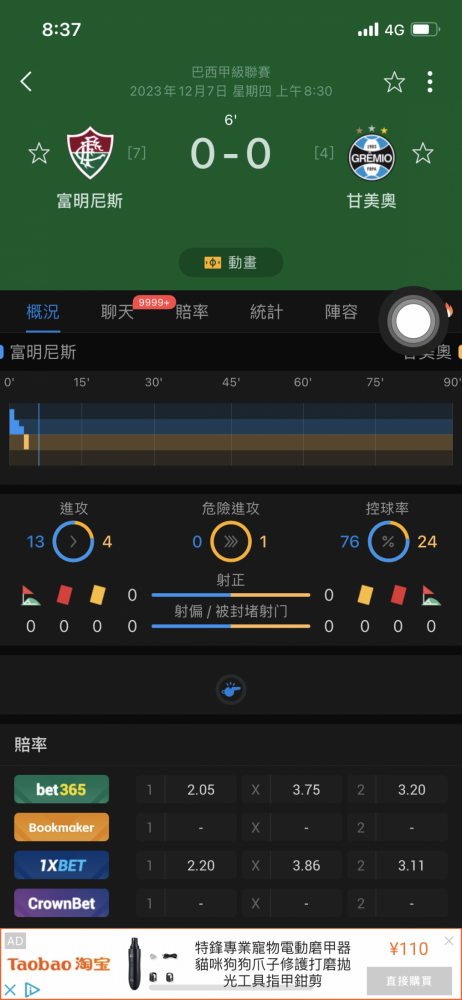Viewport: 462px width, 1000px height.
Task: Select 1XBET away win odds 3.11
Action: pyautogui.click(x=412, y=865)
